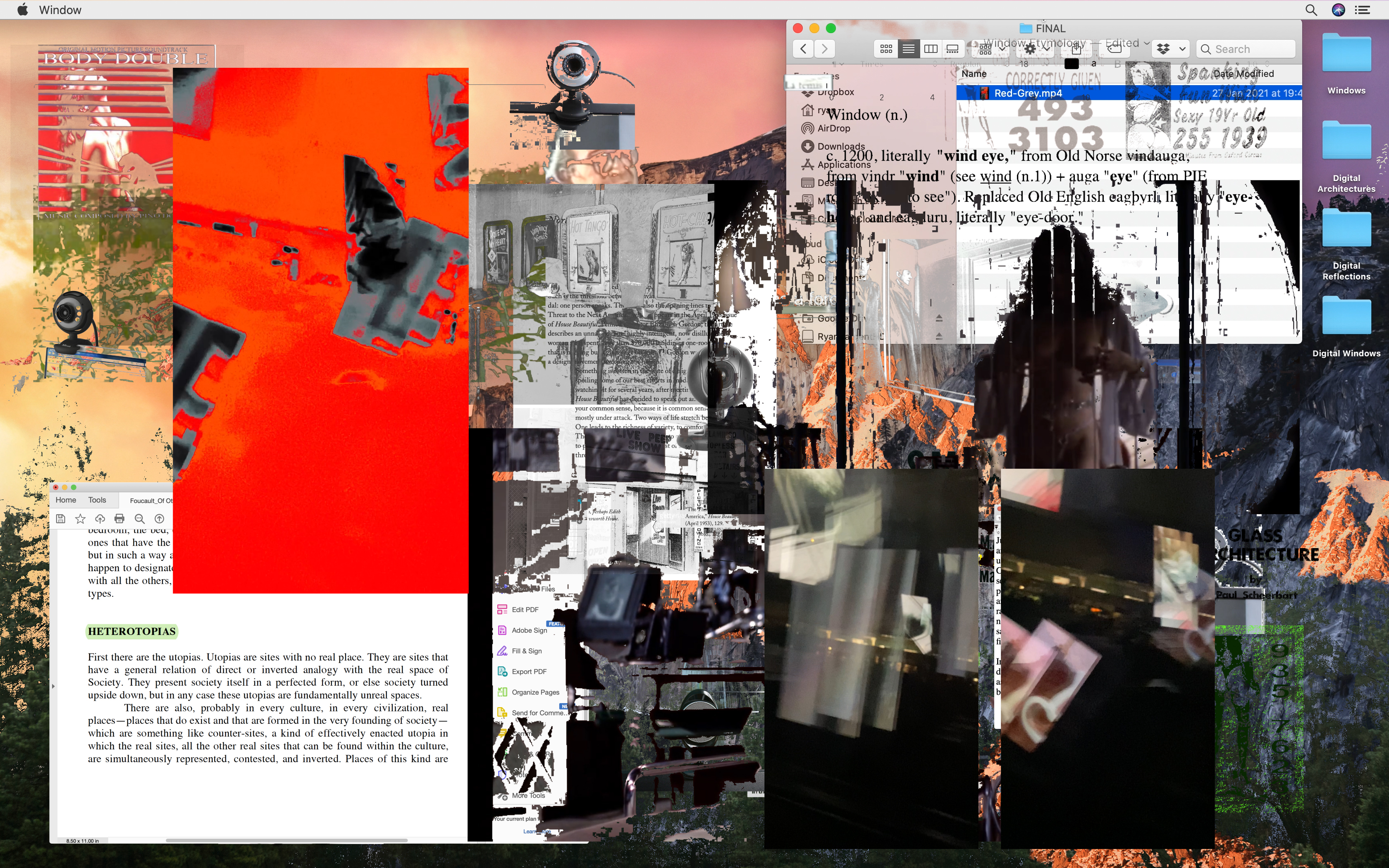Sort by the Date Modified column header
The height and width of the screenshot is (868, 1389).
pos(1243,74)
